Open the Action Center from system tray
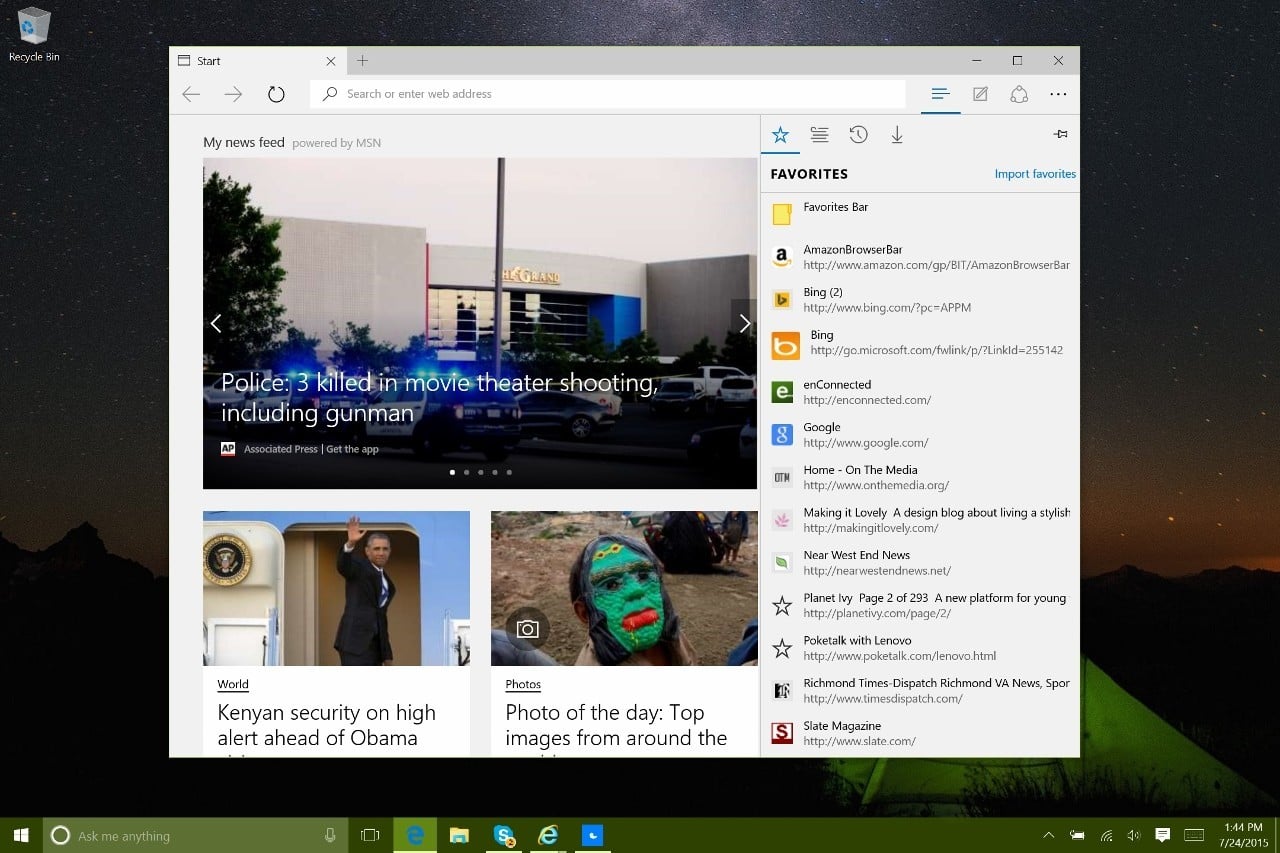 (1162, 835)
